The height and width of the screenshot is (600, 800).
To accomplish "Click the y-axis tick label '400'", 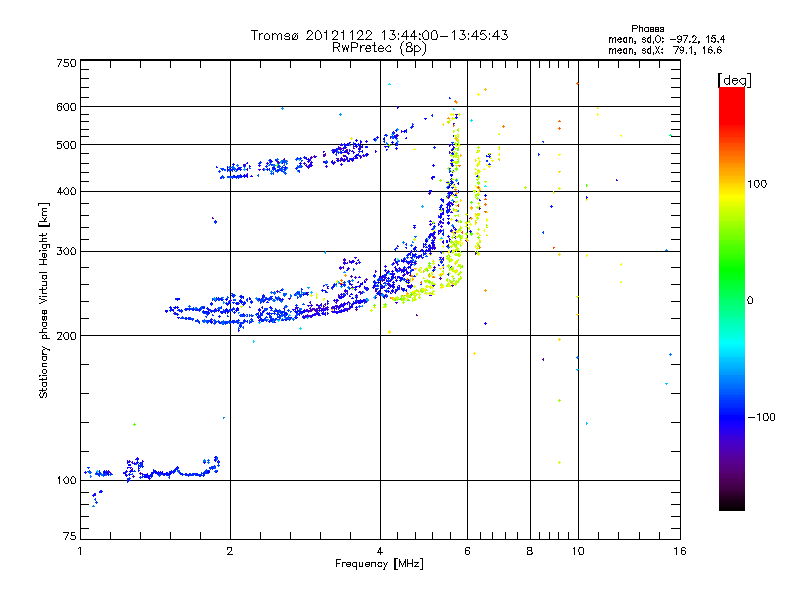I will 66,192.
